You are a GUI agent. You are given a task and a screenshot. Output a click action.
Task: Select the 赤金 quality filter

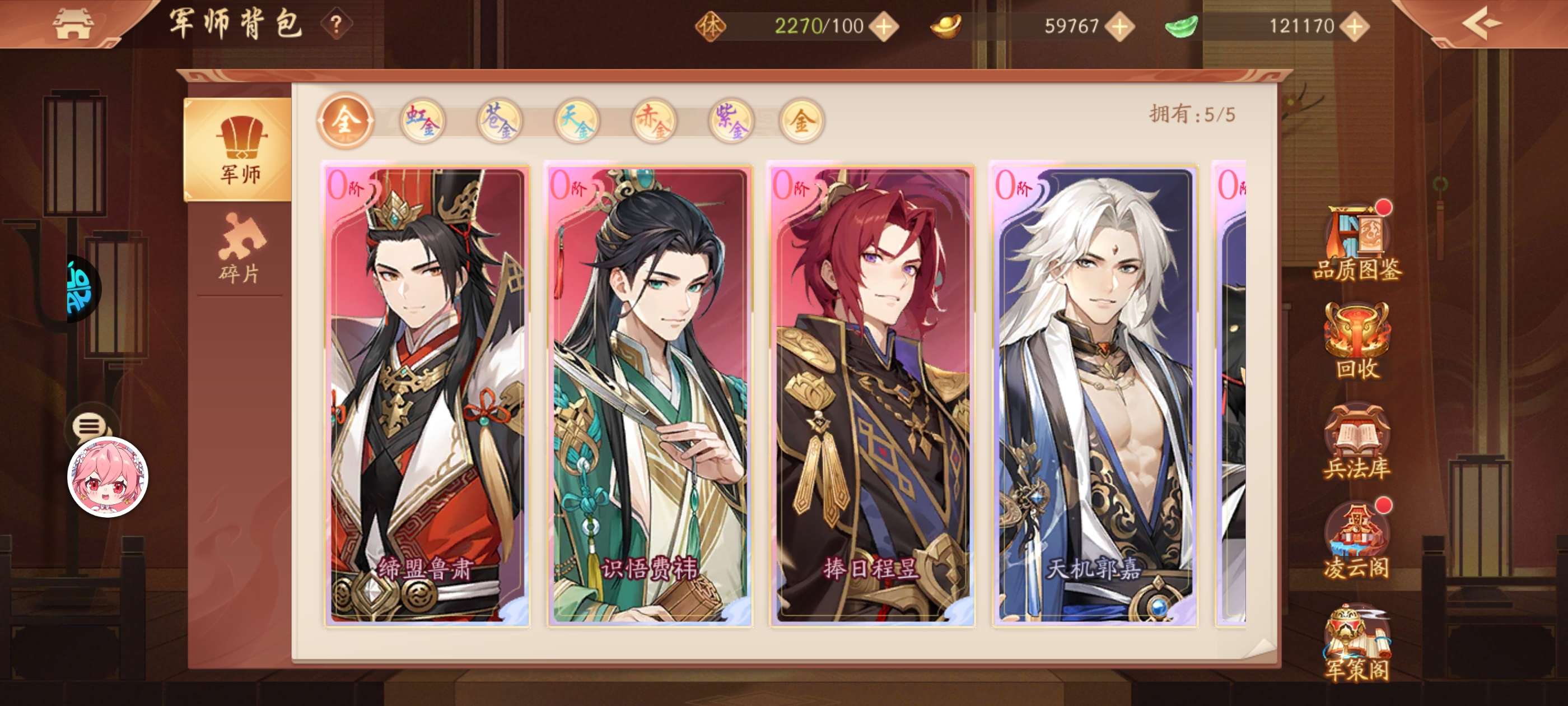click(653, 120)
